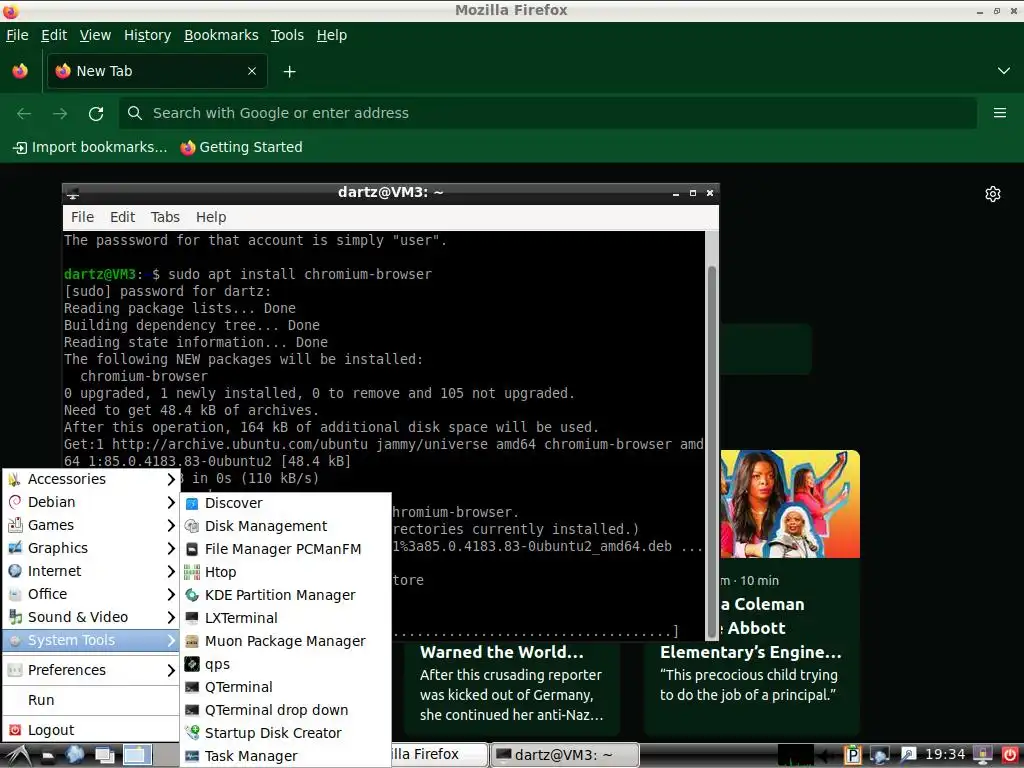1024x768 pixels.
Task: Expand the Preferences menu category
Action: pyautogui.click(x=91, y=670)
